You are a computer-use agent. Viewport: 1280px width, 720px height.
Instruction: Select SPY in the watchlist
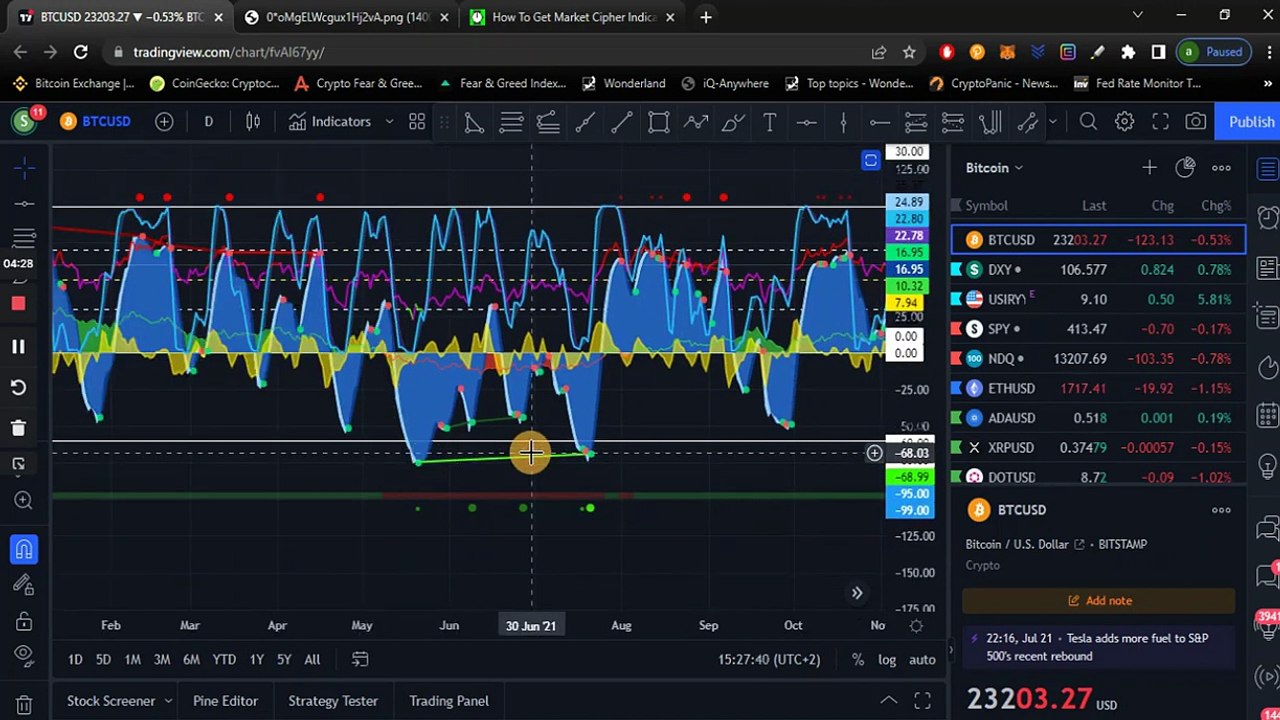click(x=1099, y=329)
